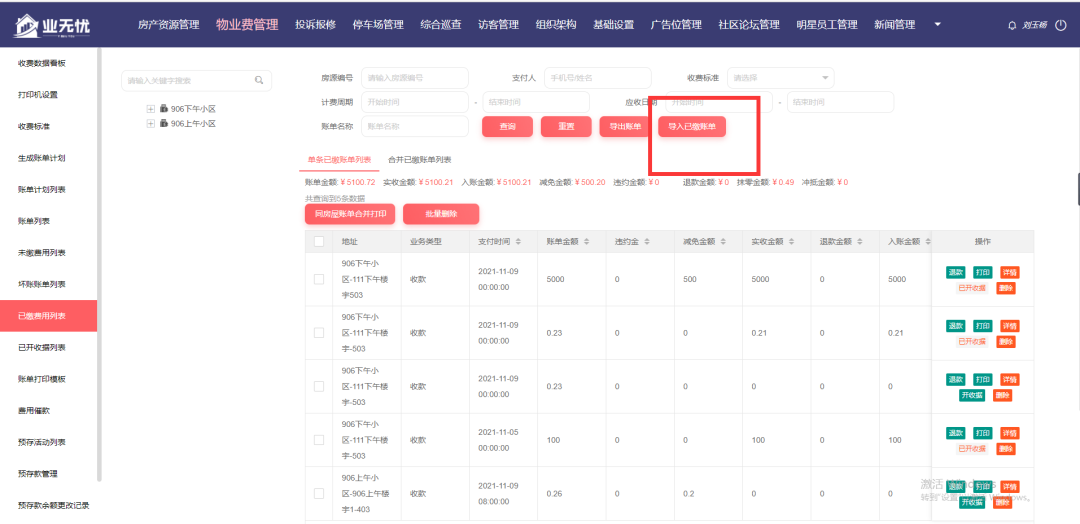Click 应收日期 结束时间 date field
This screenshot has width=1080, height=524.
coord(840,102)
